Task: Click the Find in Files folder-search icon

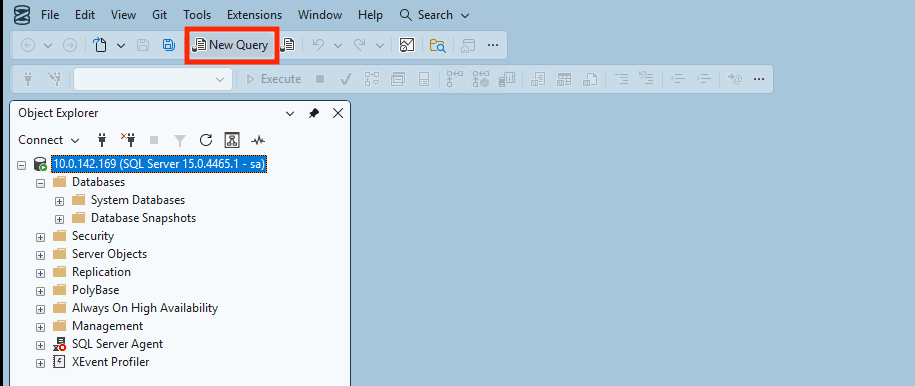Action: click(x=438, y=46)
